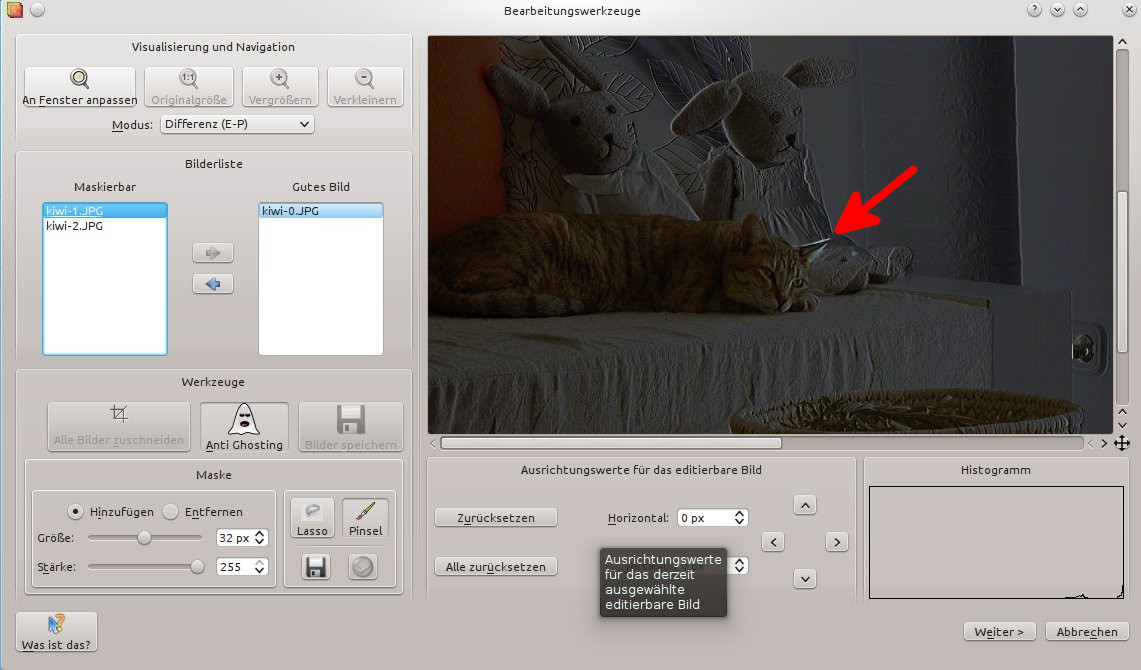Choose the Pinsel brush tool
Screen dimensions: 1141x670
[365, 518]
